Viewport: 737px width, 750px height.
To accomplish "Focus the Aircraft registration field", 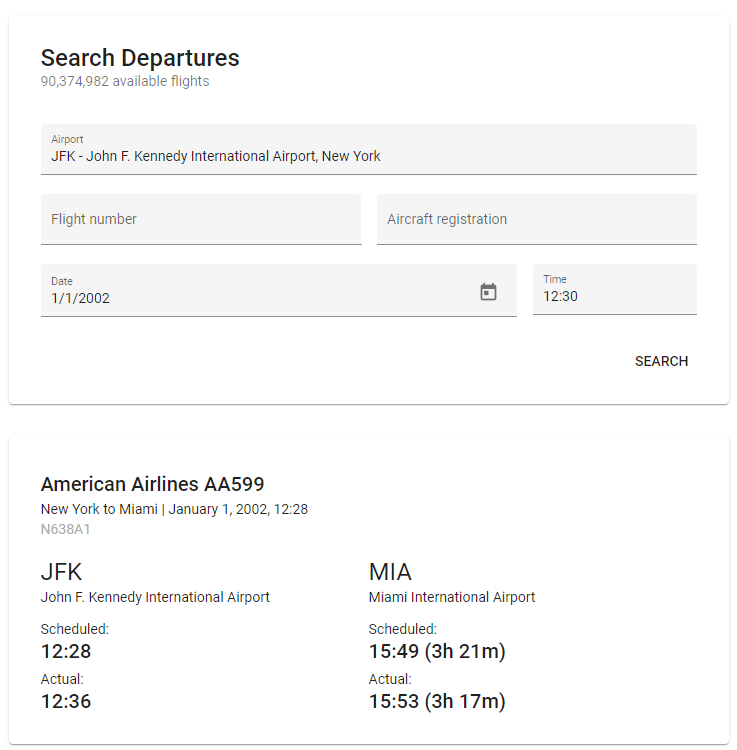I will [536, 219].
